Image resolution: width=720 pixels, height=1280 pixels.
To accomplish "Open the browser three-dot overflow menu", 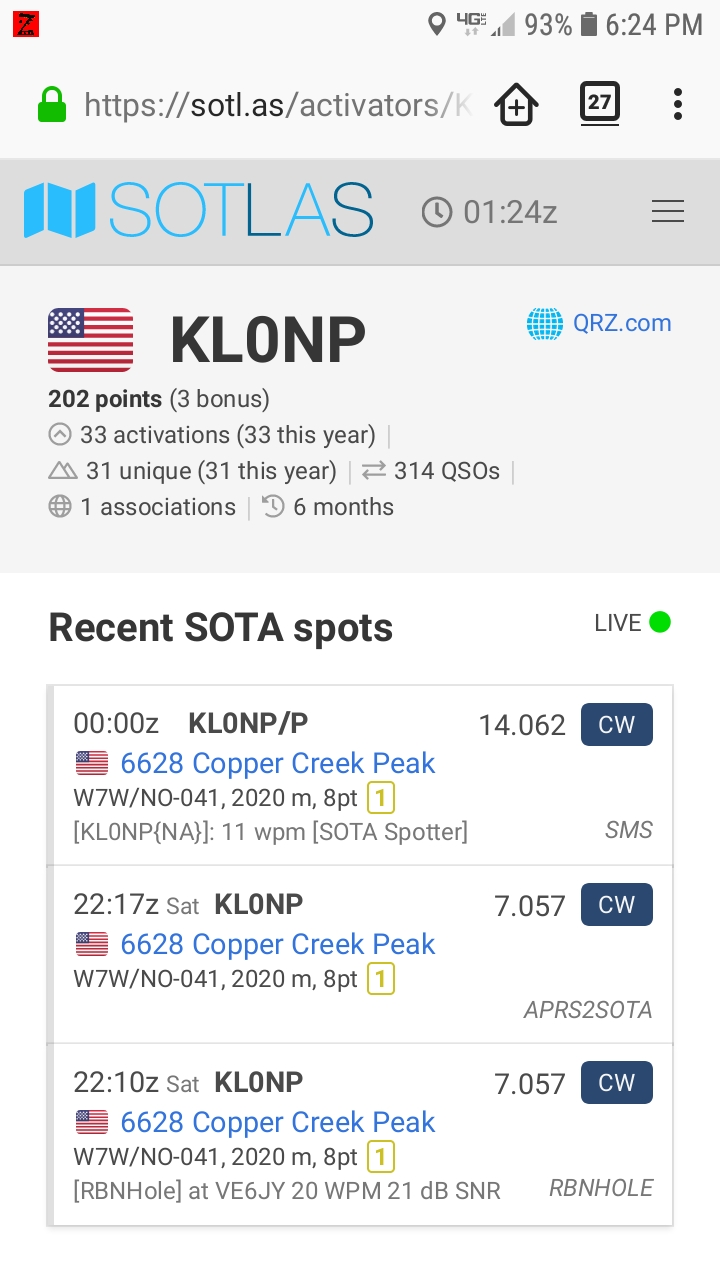I will [677, 104].
